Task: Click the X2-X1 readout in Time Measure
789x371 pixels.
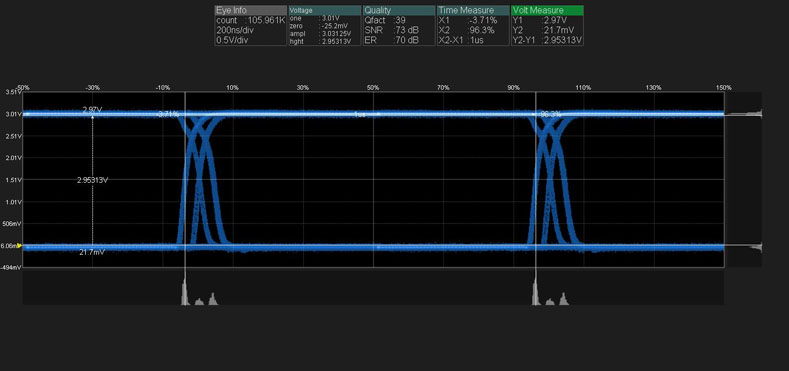Action: (461, 40)
